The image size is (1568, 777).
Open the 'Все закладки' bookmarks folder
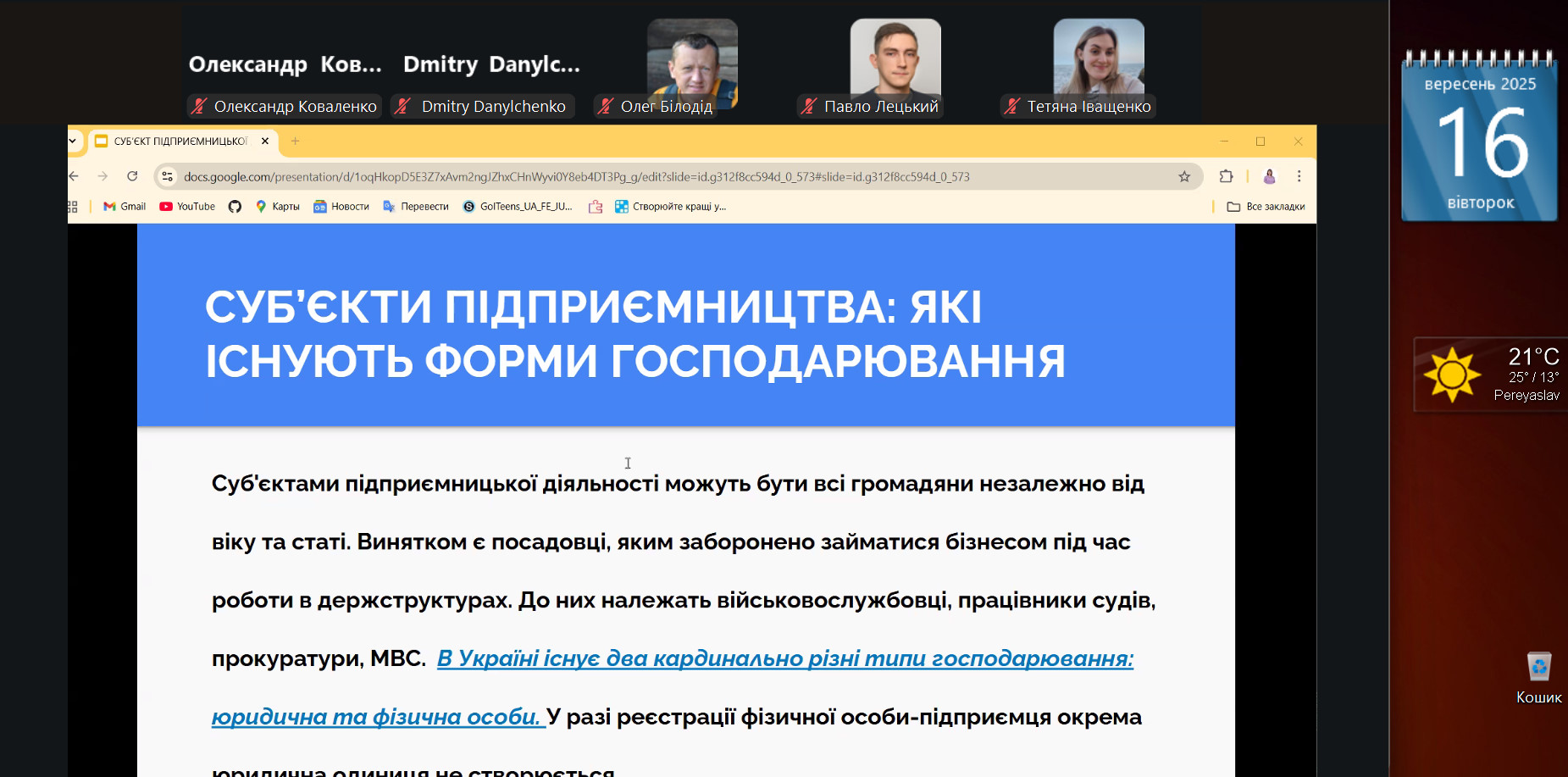pos(1266,207)
